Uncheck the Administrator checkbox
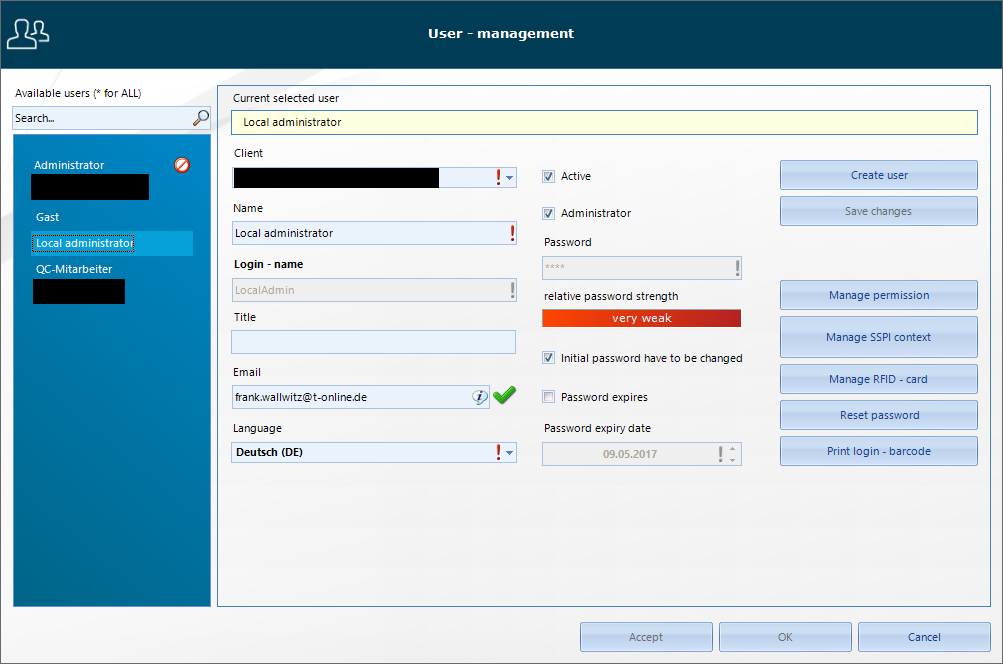The width and height of the screenshot is (1003, 664). [x=548, y=214]
